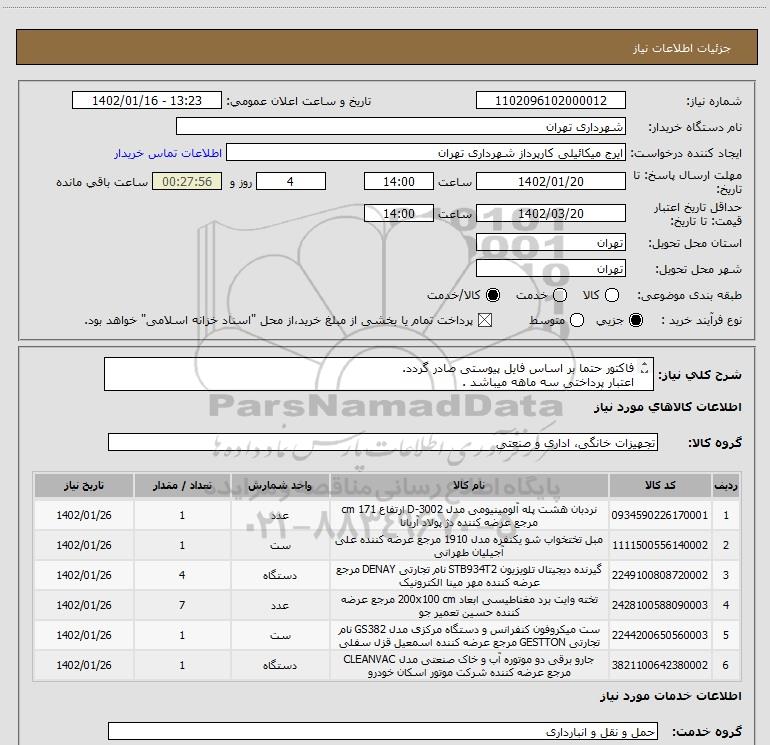The width and height of the screenshot is (770, 745).
Task: Select the خدمت radio button
Action: pos(560,295)
